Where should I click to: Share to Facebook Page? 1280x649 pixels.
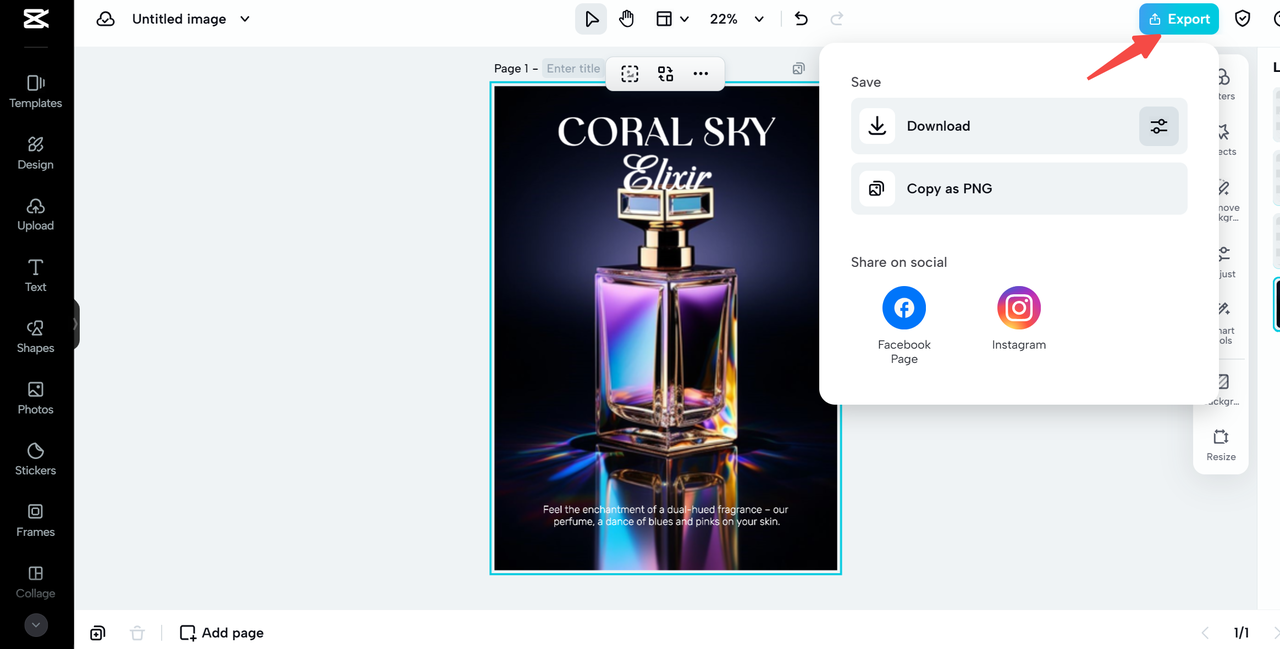[904, 326]
